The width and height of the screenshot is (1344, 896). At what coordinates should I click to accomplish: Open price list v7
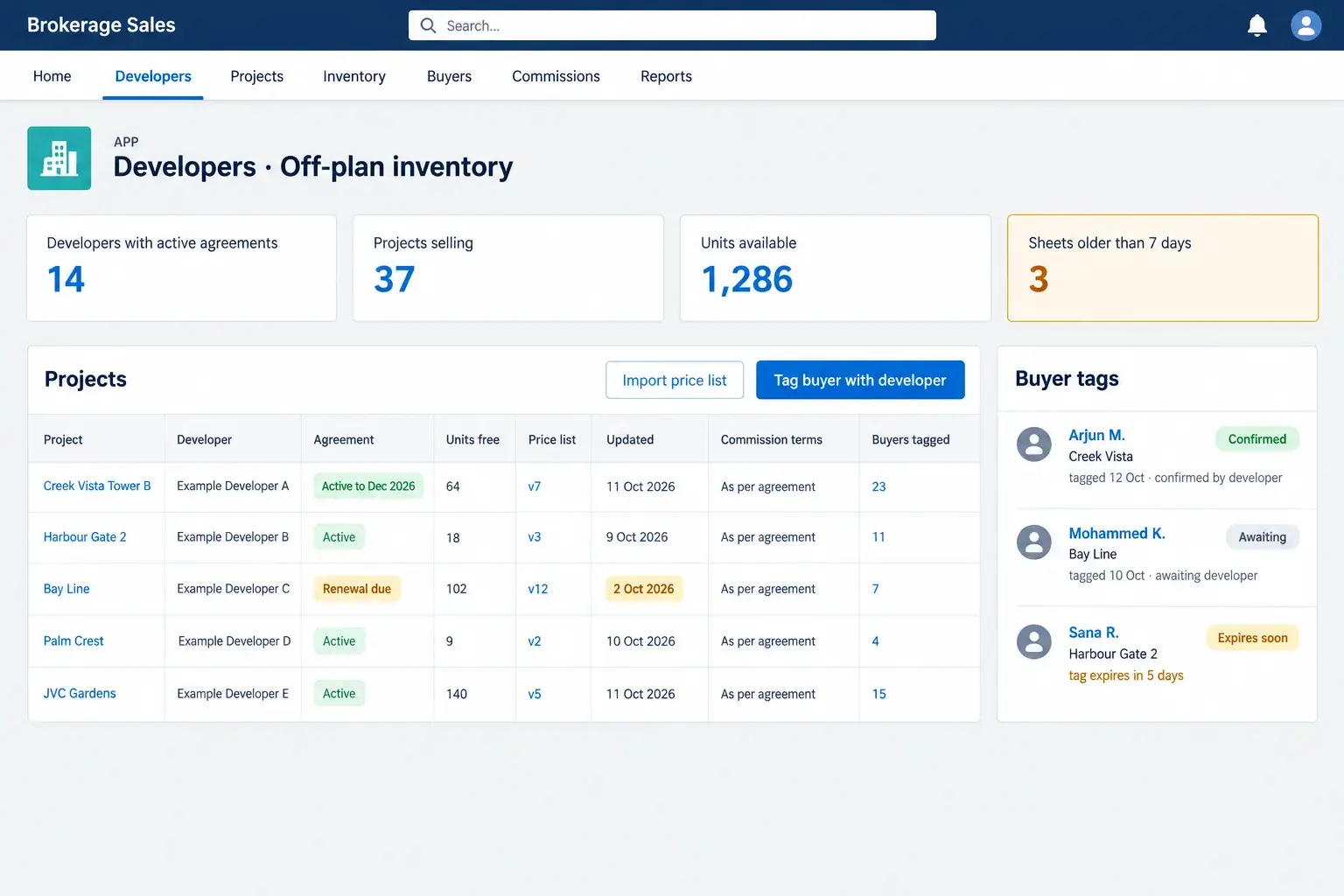pyautogui.click(x=535, y=486)
